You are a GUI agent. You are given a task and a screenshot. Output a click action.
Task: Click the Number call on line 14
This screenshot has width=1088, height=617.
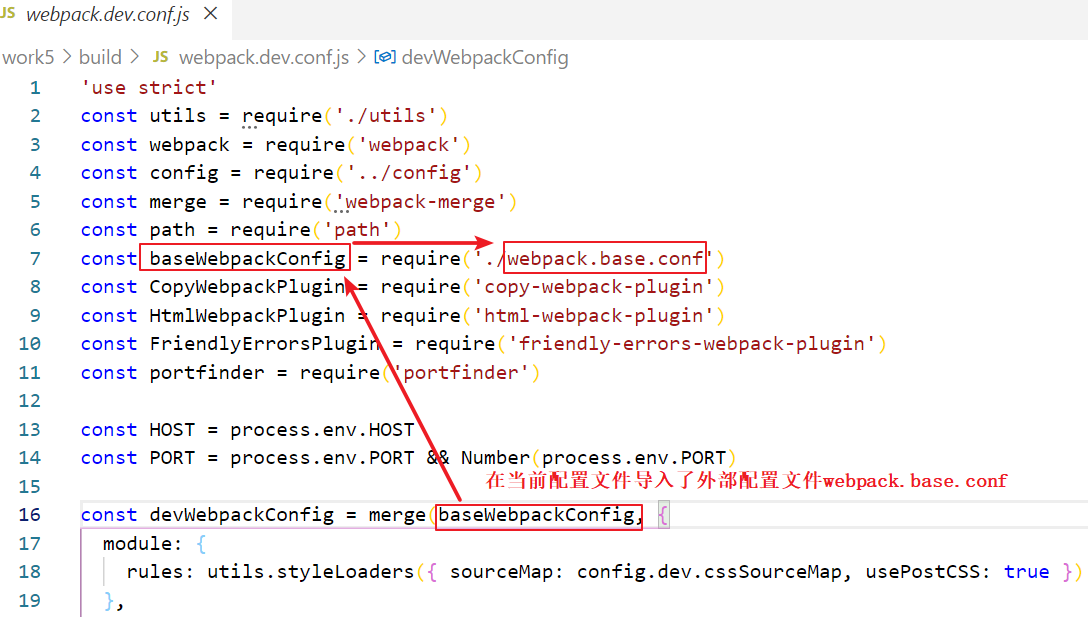495,458
